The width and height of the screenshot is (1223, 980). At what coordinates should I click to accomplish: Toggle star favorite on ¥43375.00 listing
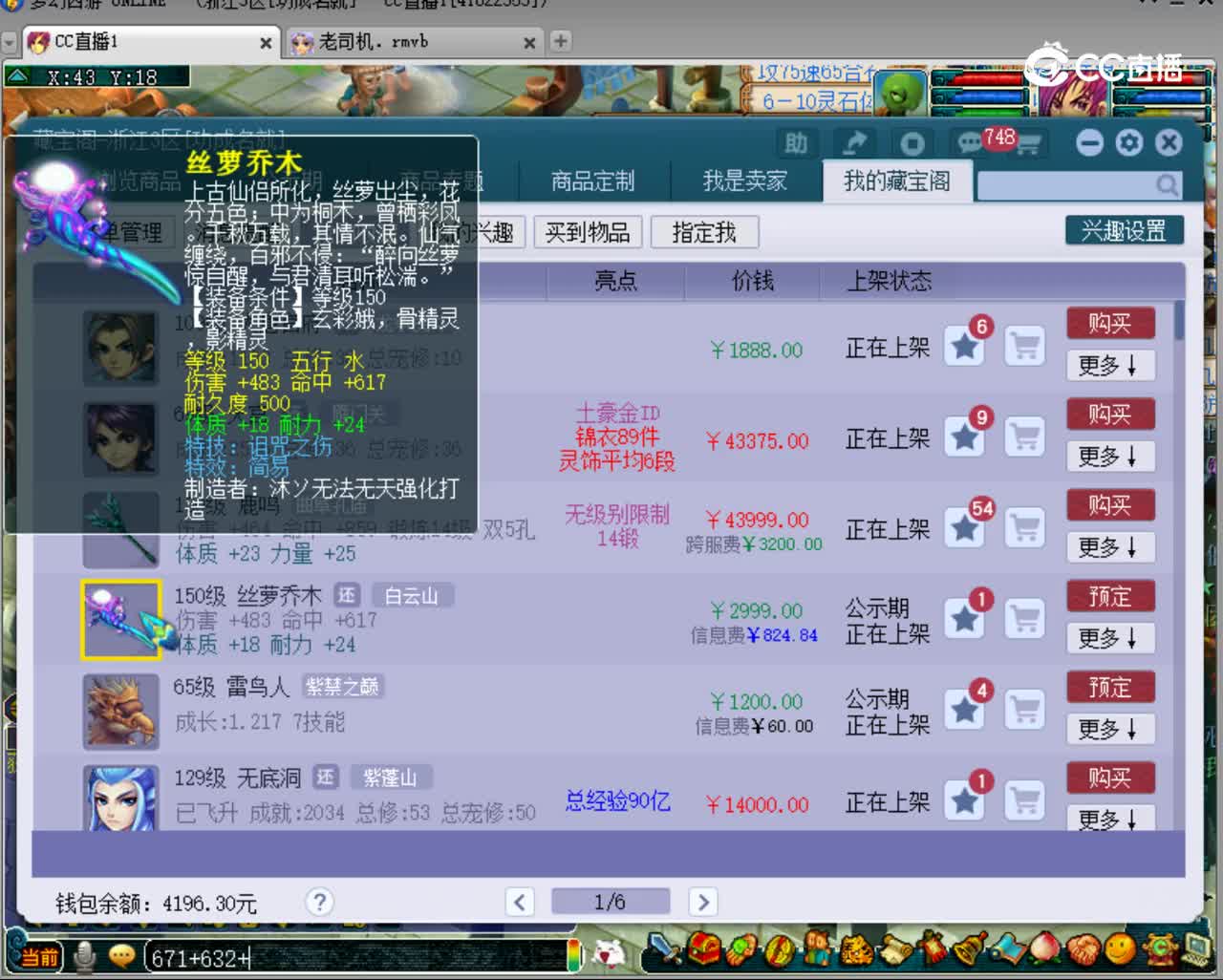click(x=965, y=437)
